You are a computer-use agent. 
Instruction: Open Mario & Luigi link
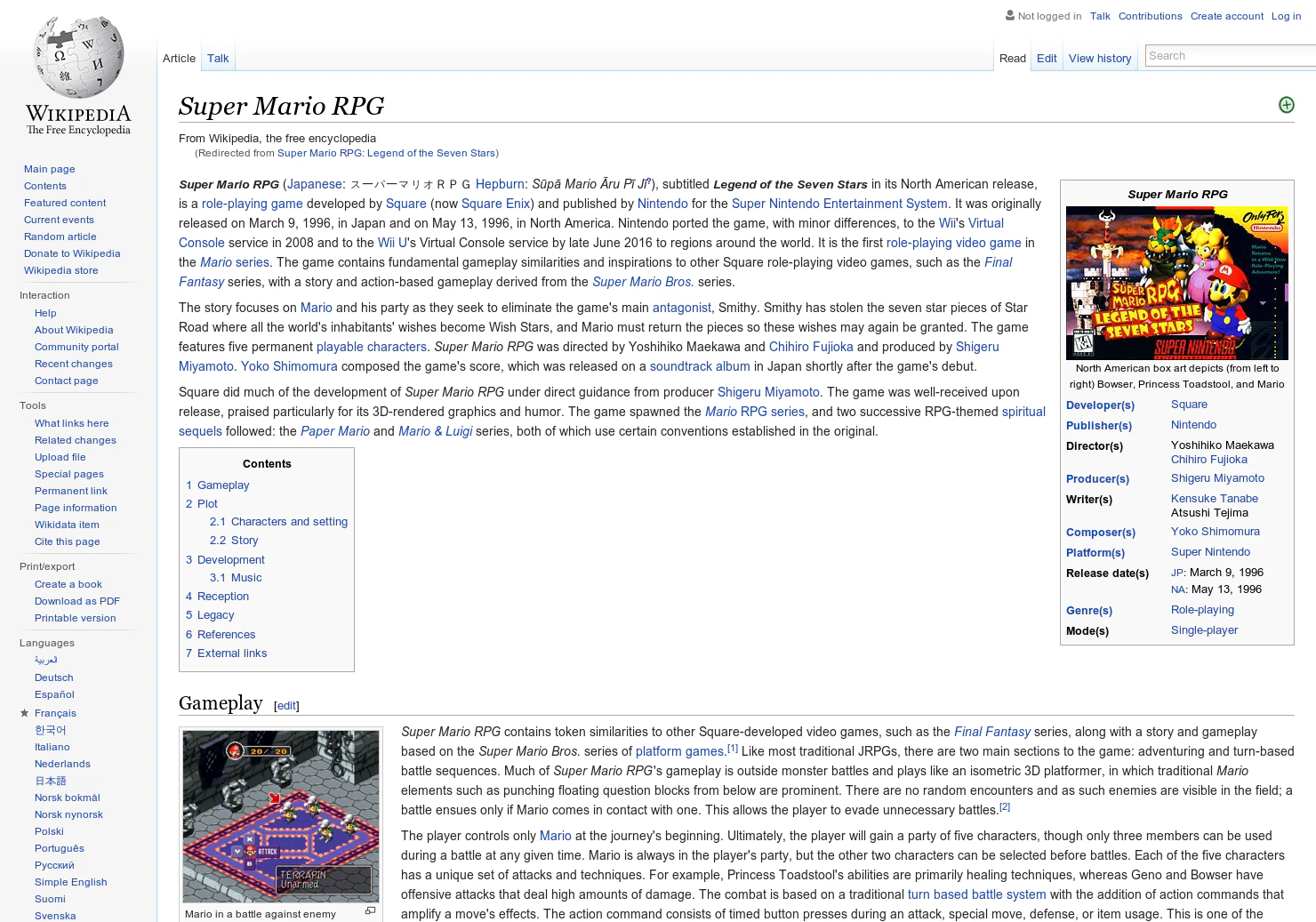point(435,431)
